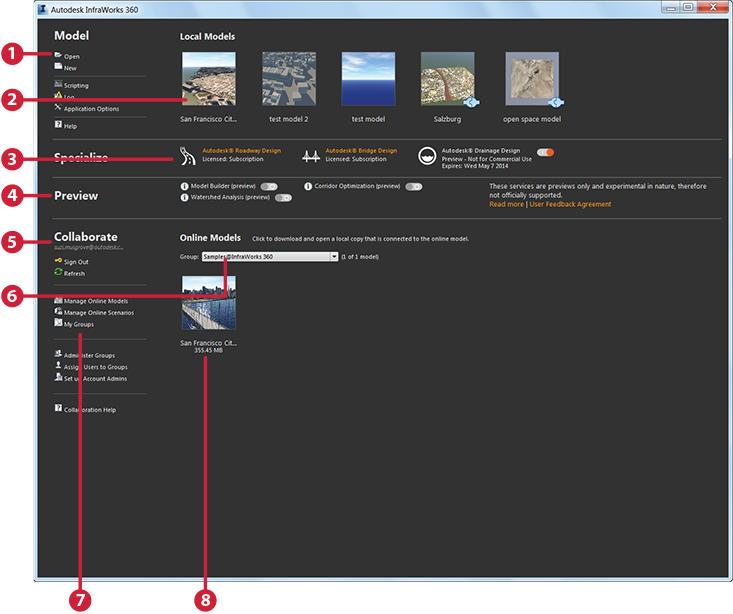Click the Roadway Design road icon
733x614 pixels.
click(x=188, y=156)
